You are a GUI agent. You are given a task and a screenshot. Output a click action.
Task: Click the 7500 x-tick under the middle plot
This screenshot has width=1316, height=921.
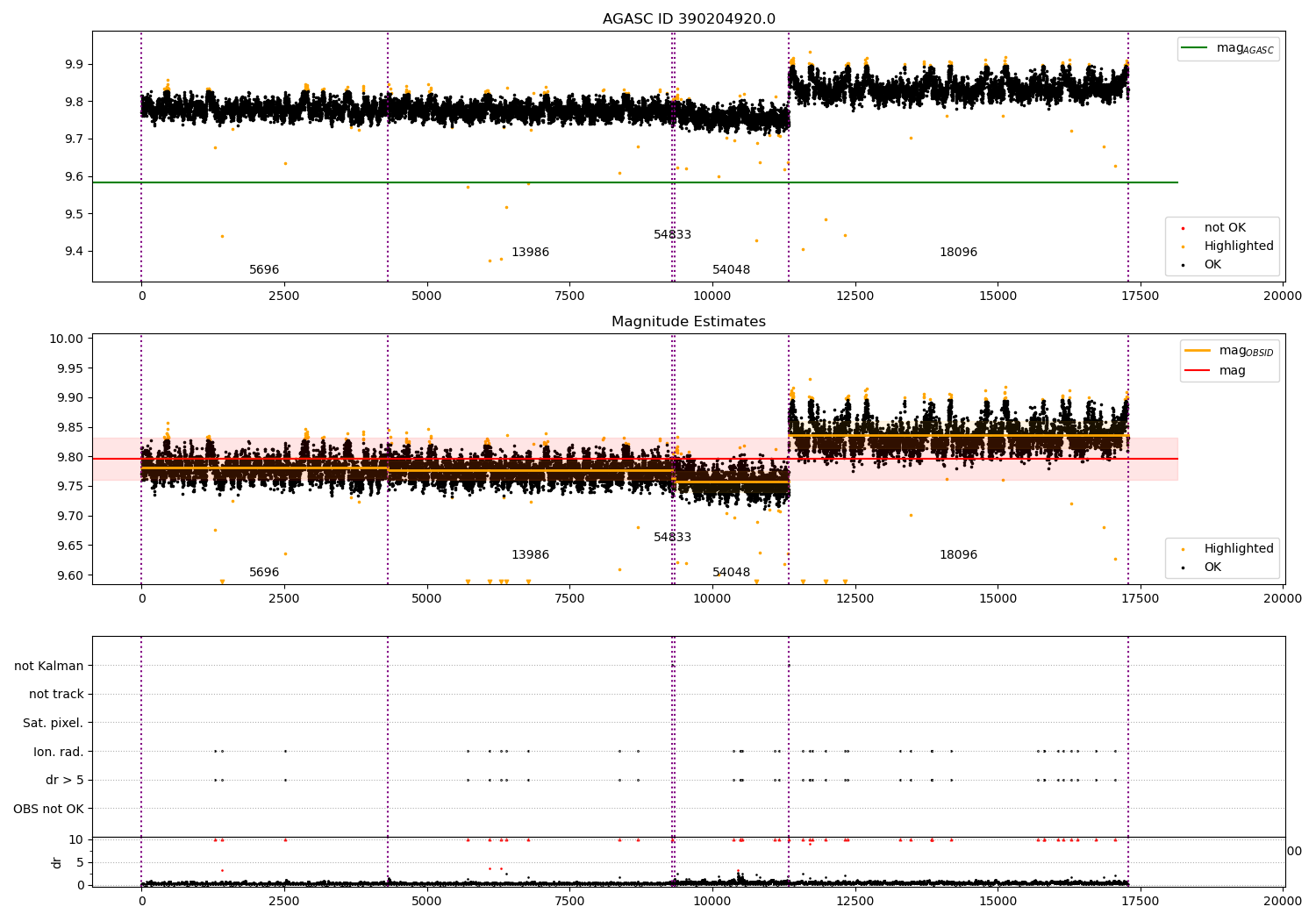tap(569, 599)
